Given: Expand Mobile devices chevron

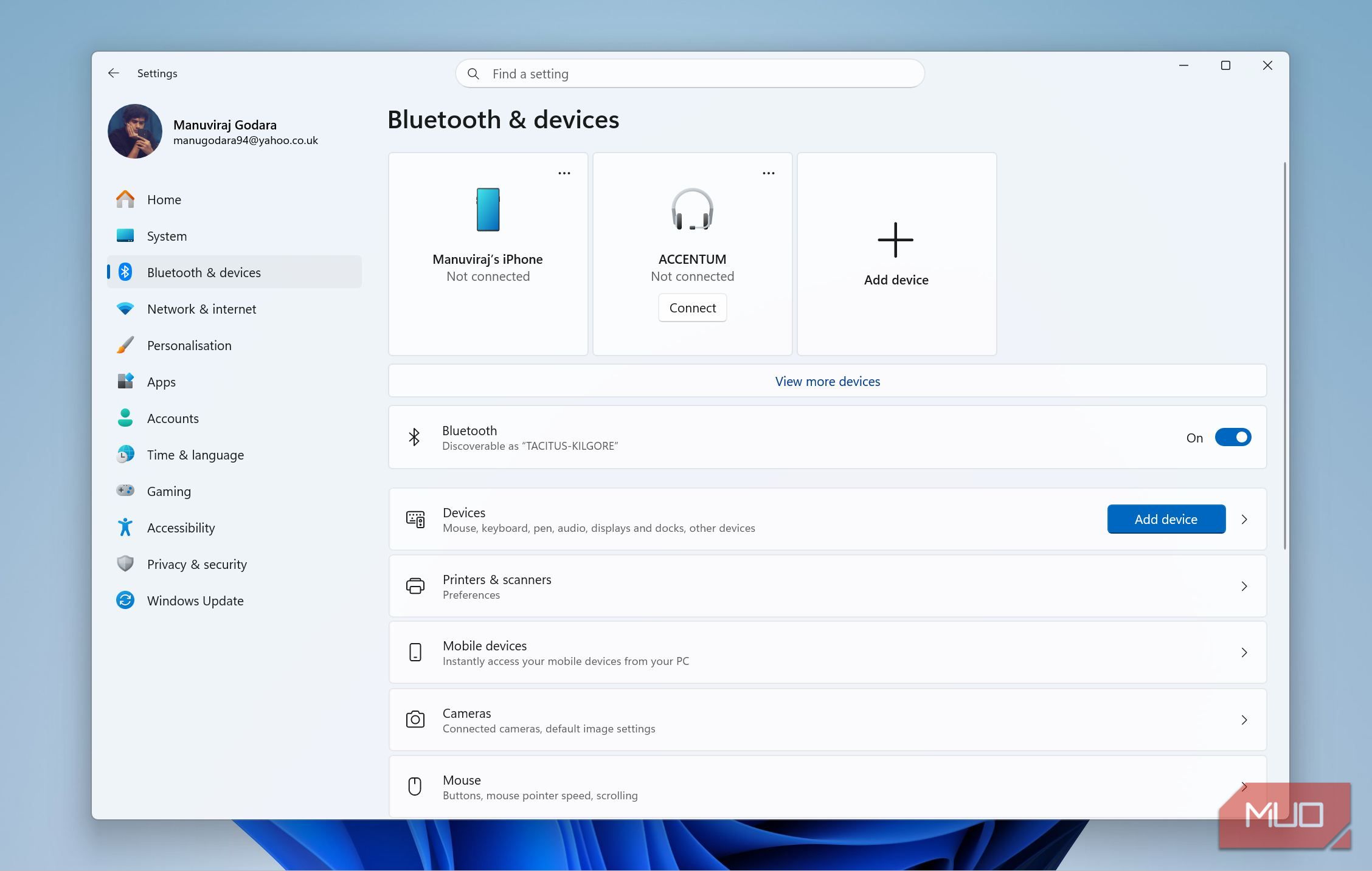Looking at the screenshot, I should (1244, 653).
